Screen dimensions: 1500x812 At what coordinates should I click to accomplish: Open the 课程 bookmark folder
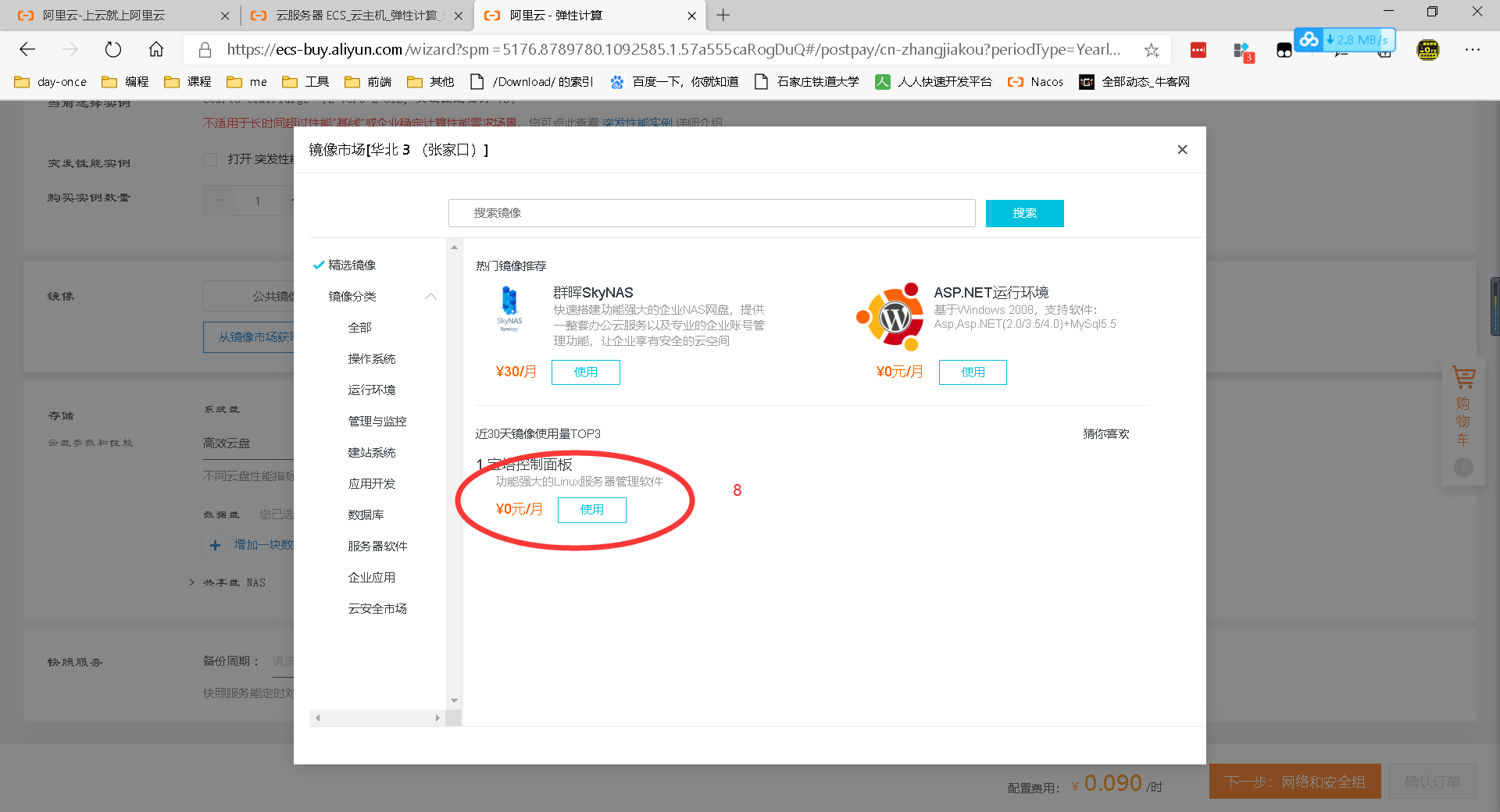click(187, 82)
